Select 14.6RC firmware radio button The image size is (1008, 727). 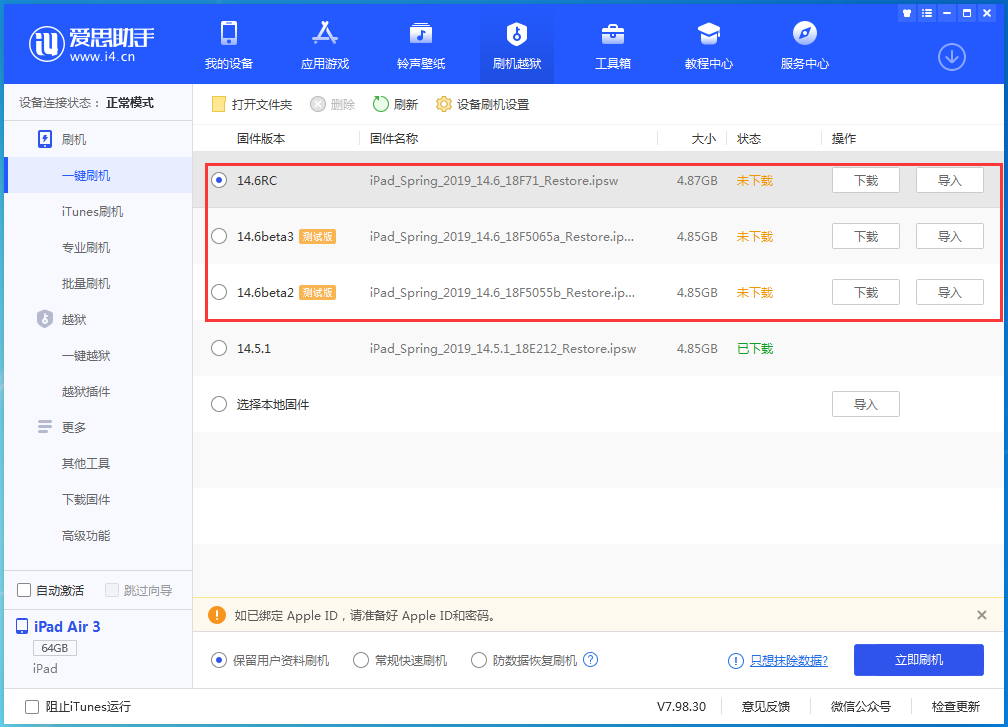219,181
